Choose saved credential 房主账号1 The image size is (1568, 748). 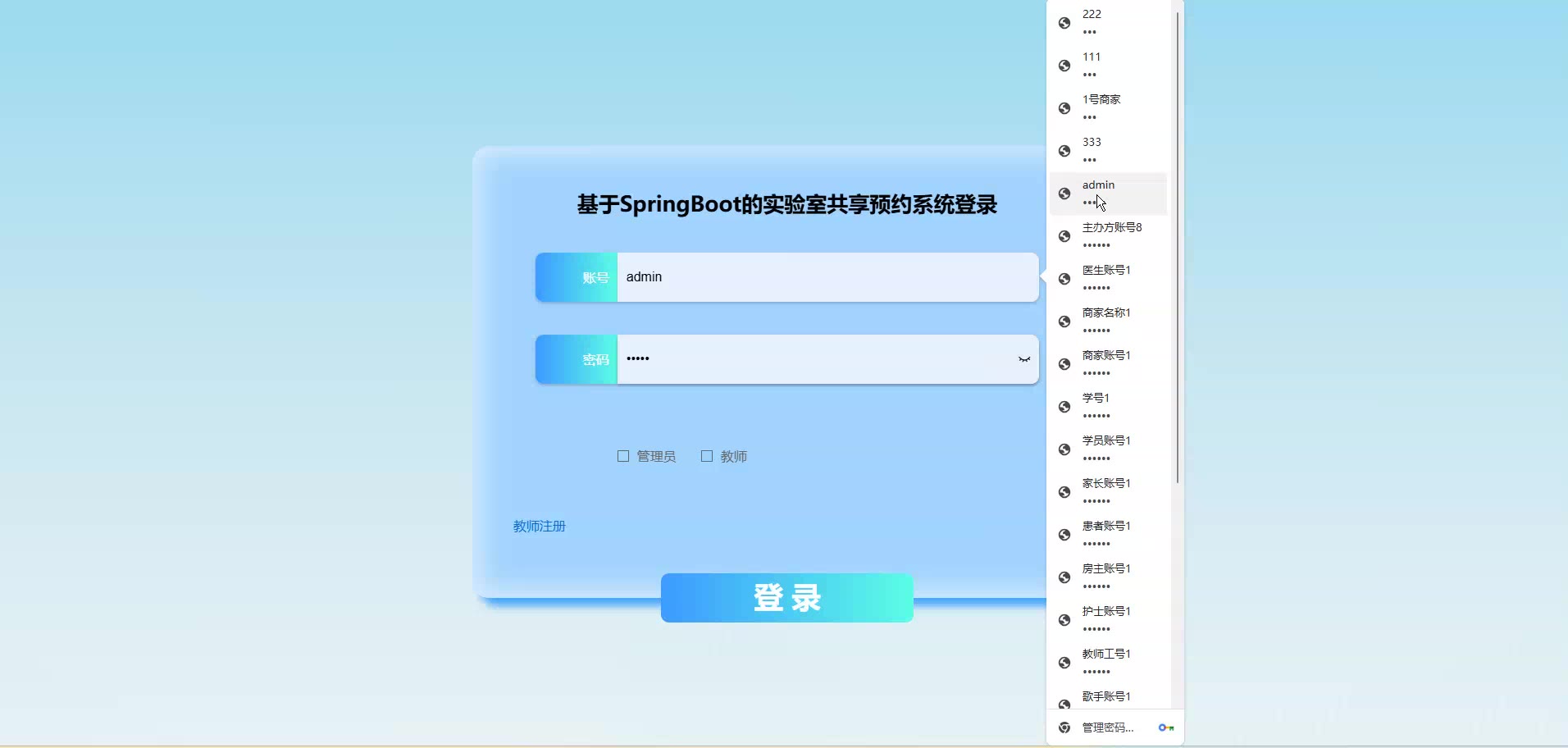click(1109, 577)
